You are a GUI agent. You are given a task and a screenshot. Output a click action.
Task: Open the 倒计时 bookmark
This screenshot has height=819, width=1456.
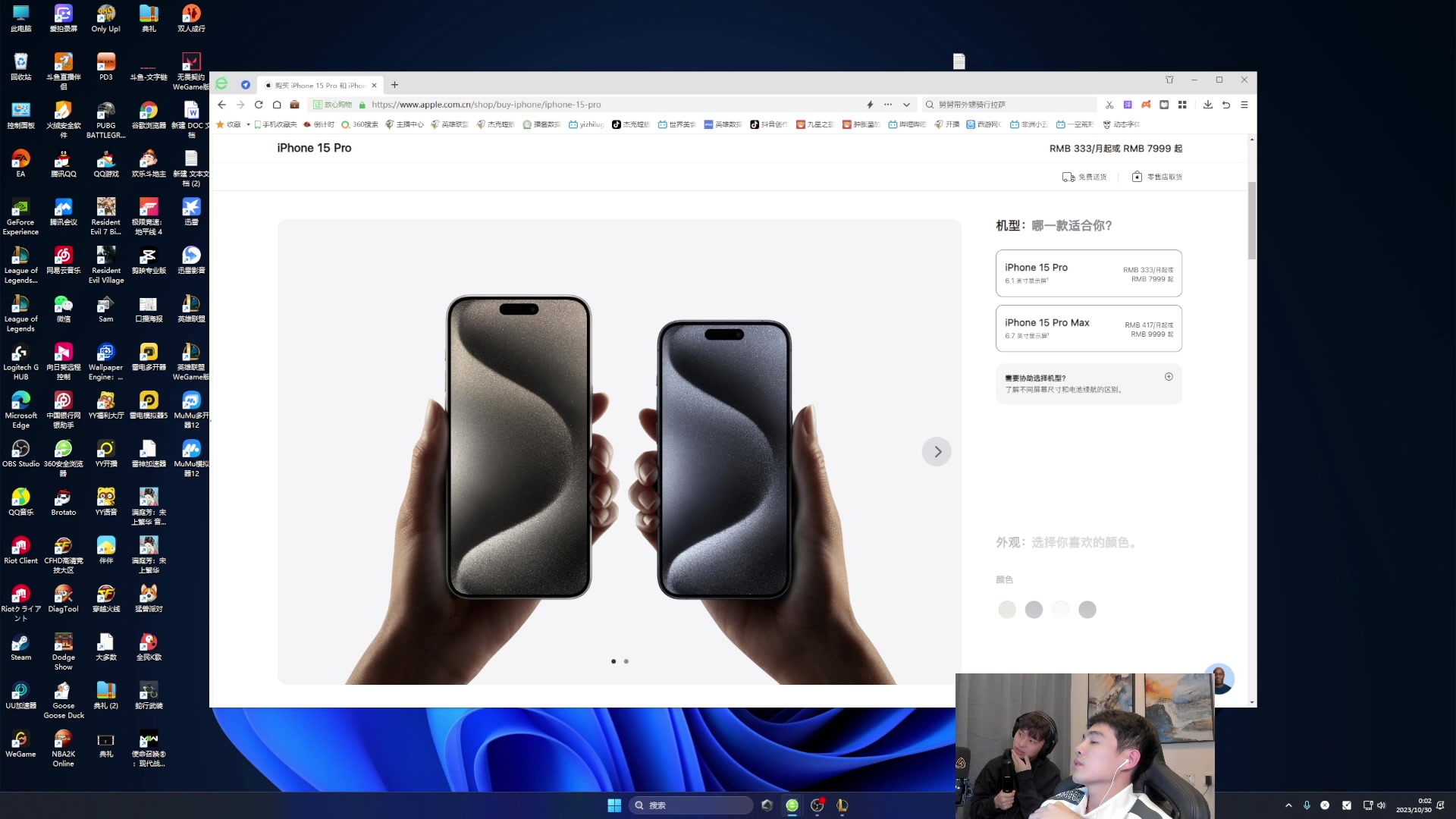[x=318, y=124]
